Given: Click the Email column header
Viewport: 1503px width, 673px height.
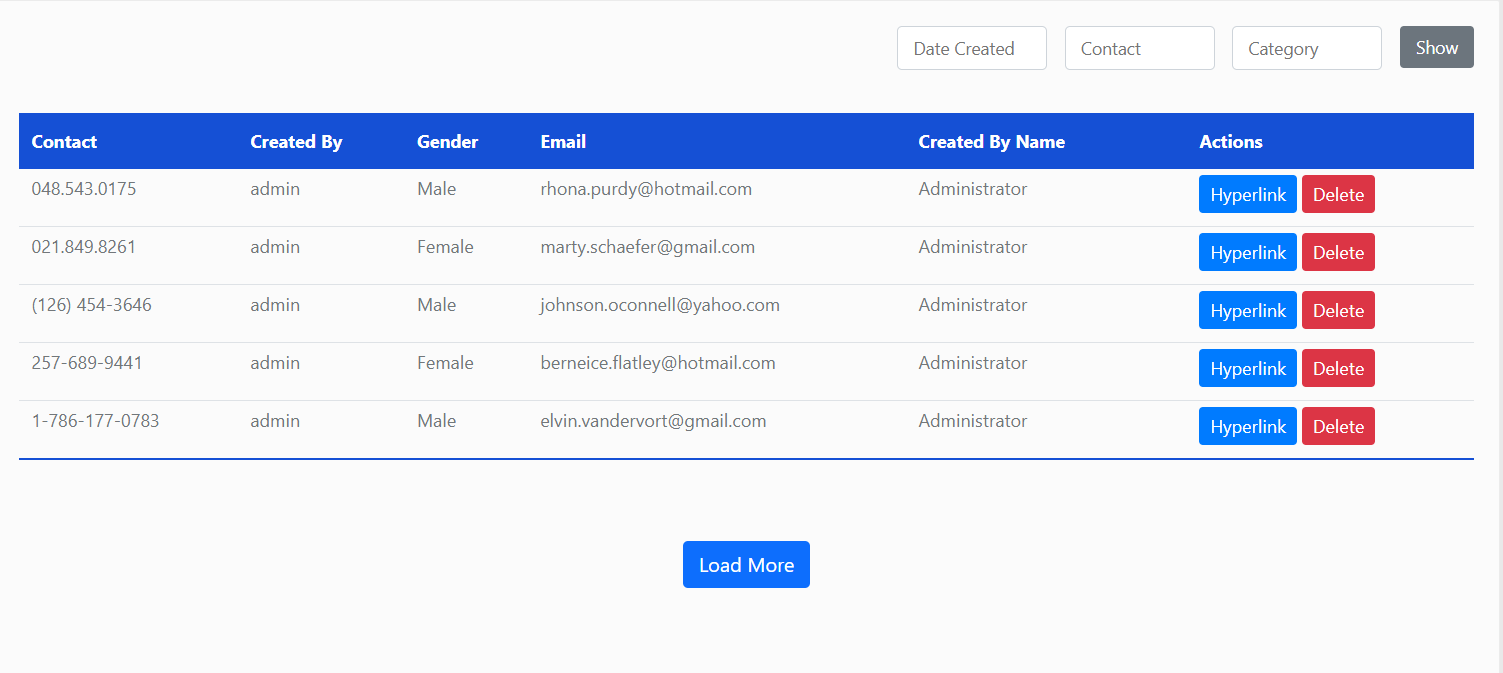Looking at the screenshot, I should 563,141.
